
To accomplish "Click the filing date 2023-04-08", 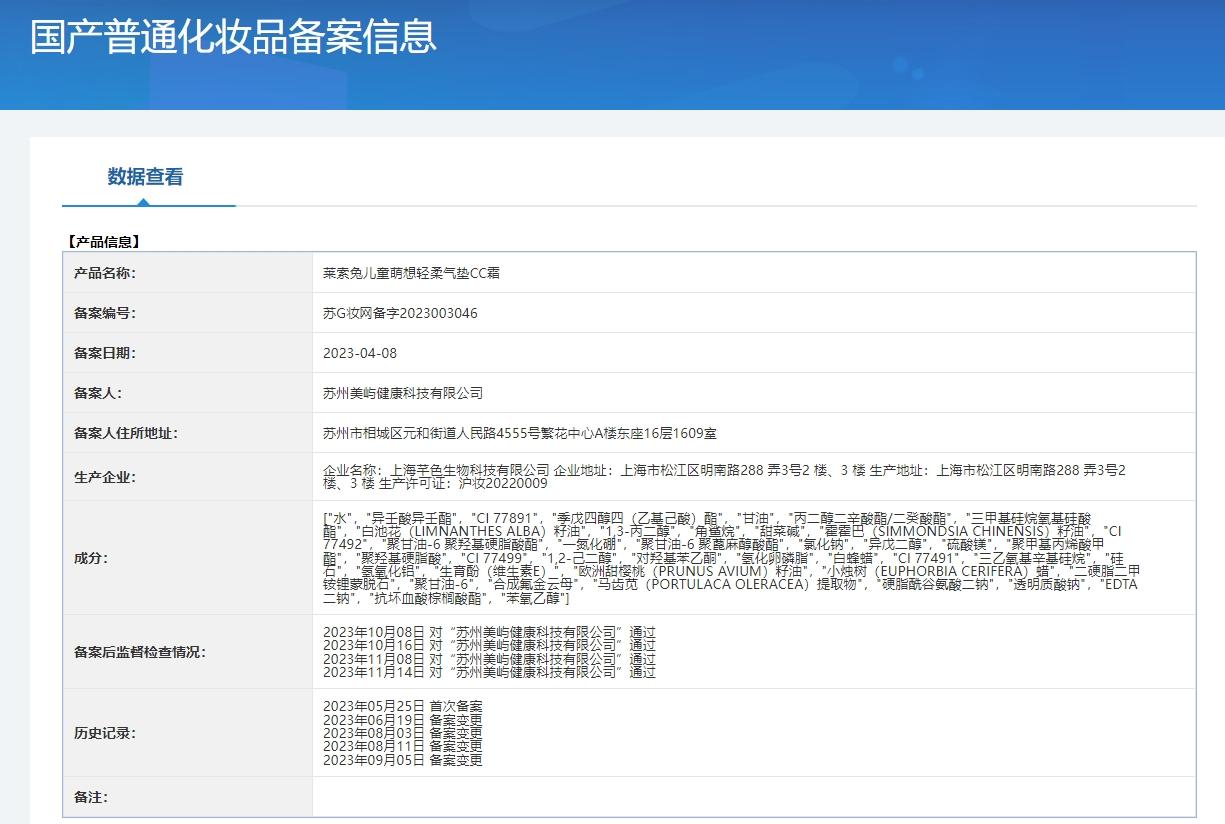I will [x=360, y=353].
